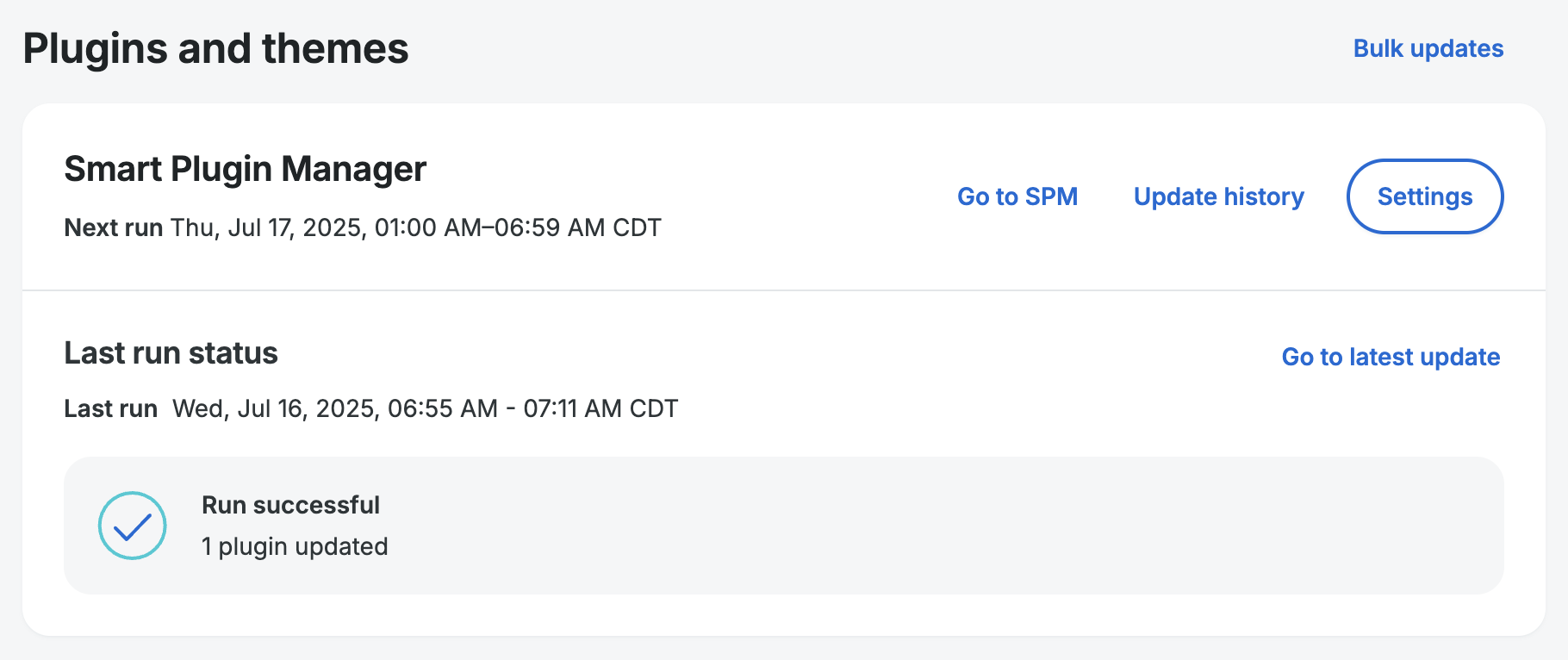Open Update history

click(x=1218, y=196)
